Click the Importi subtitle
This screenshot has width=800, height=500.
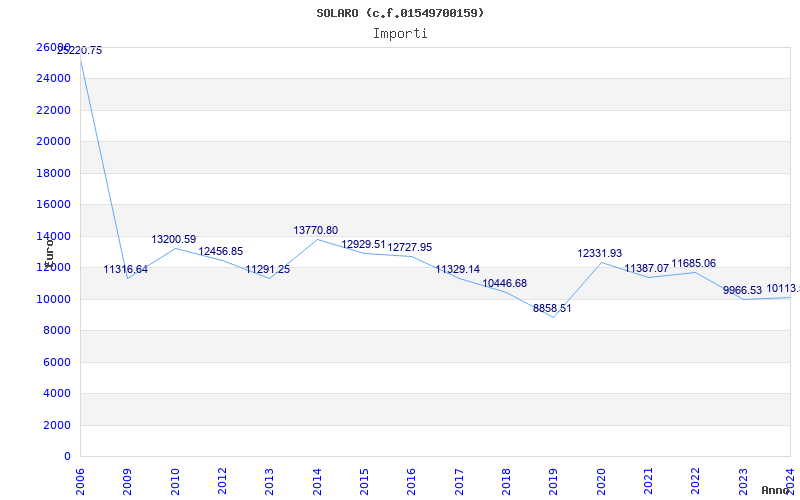(400, 34)
